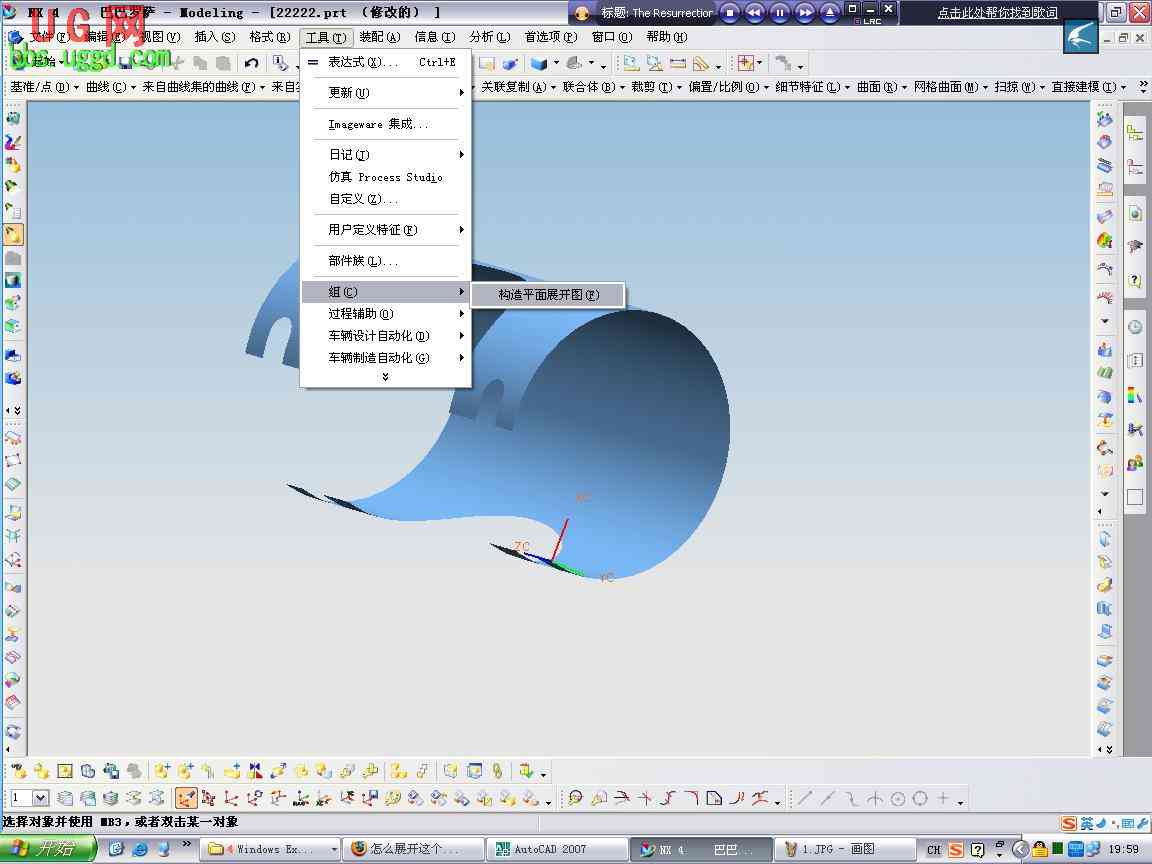The image size is (1152, 864).
Task: Click the green download arrow icon in bottom toolbar
Action: tap(525, 771)
